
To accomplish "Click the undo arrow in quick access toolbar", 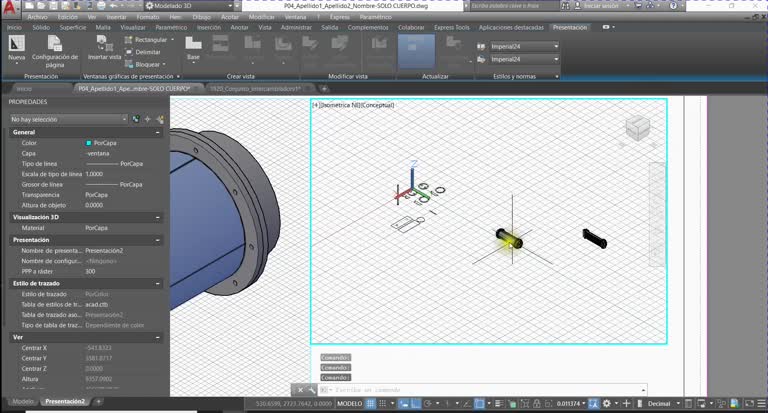I will [114, 6].
